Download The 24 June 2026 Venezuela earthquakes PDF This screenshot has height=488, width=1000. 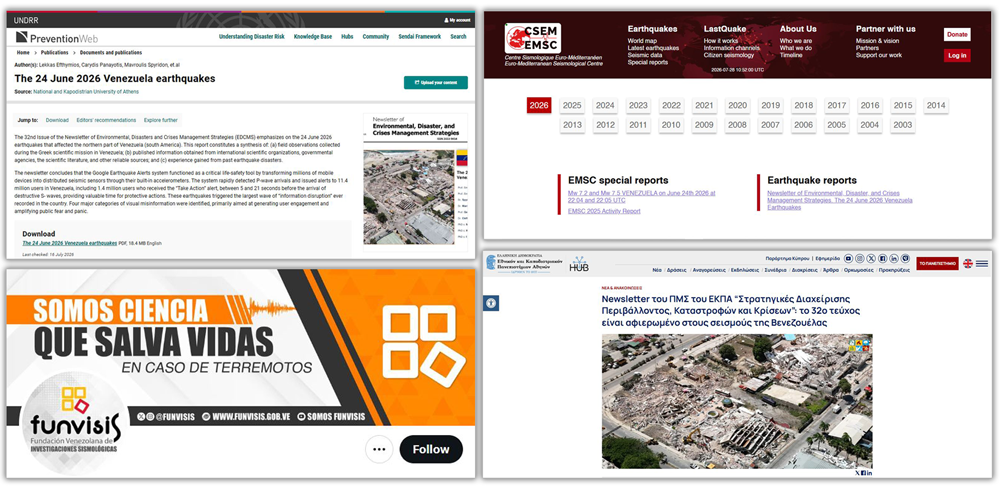coord(70,243)
